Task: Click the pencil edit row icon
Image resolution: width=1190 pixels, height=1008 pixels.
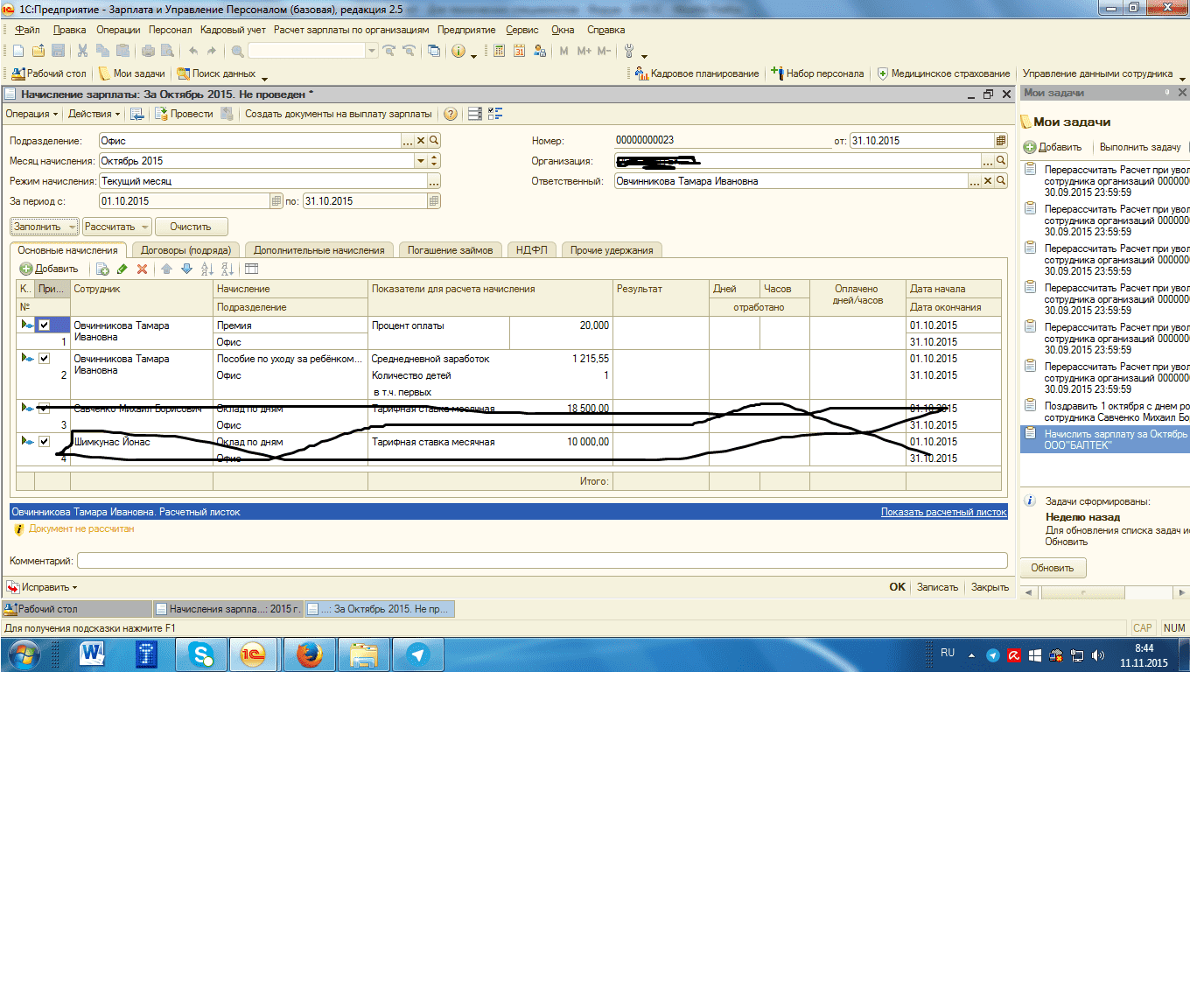Action: pyautogui.click(x=122, y=269)
